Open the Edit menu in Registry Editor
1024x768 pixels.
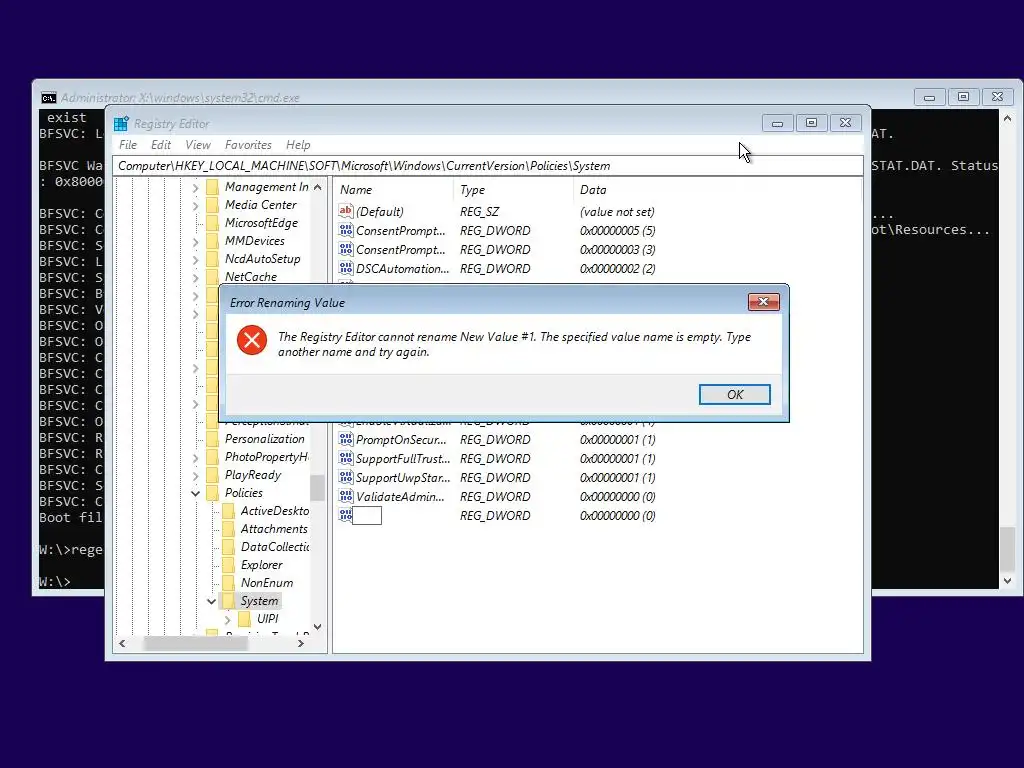pos(161,145)
